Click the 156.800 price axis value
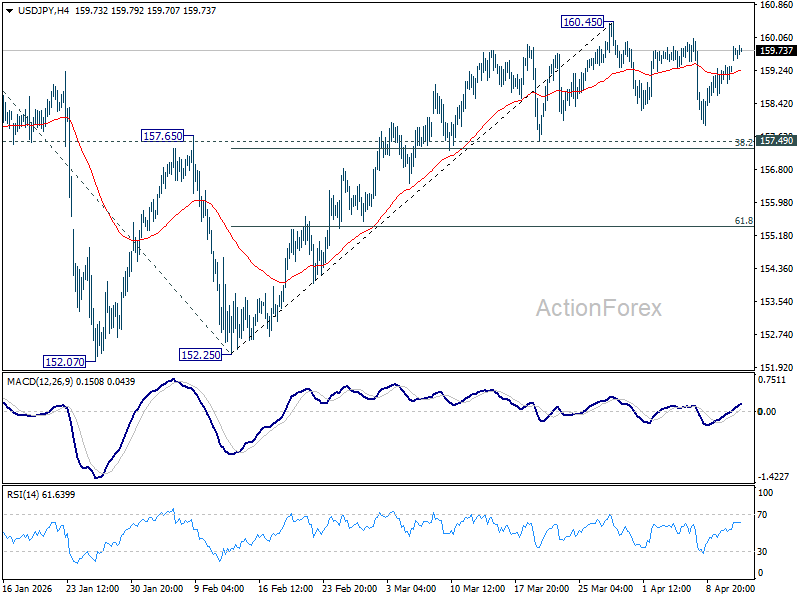The image size is (800, 600). pyautogui.click(x=777, y=170)
